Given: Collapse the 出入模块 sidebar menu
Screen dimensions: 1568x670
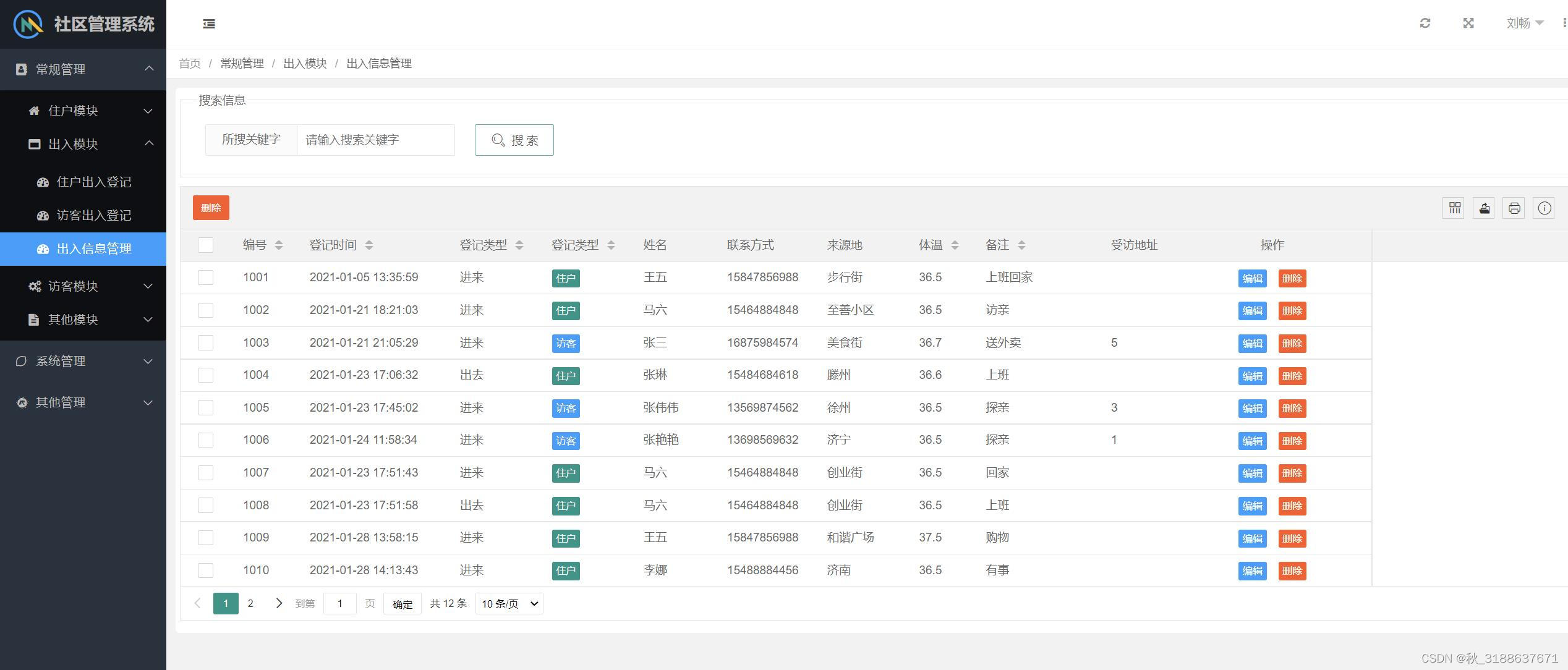Looking at the screenshot, I should 83,144.
